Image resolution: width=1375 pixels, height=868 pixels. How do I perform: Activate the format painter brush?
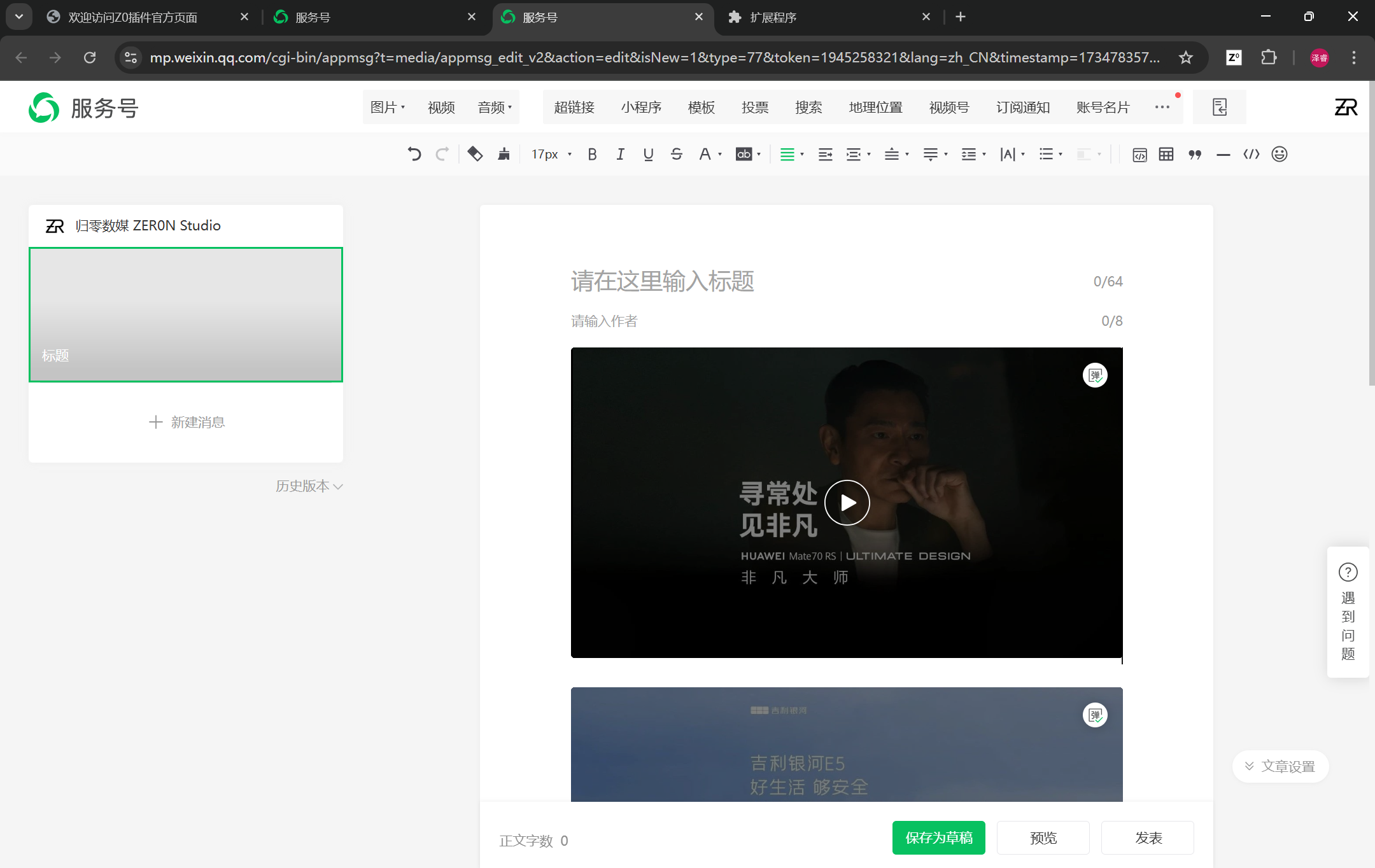(504, 154)
